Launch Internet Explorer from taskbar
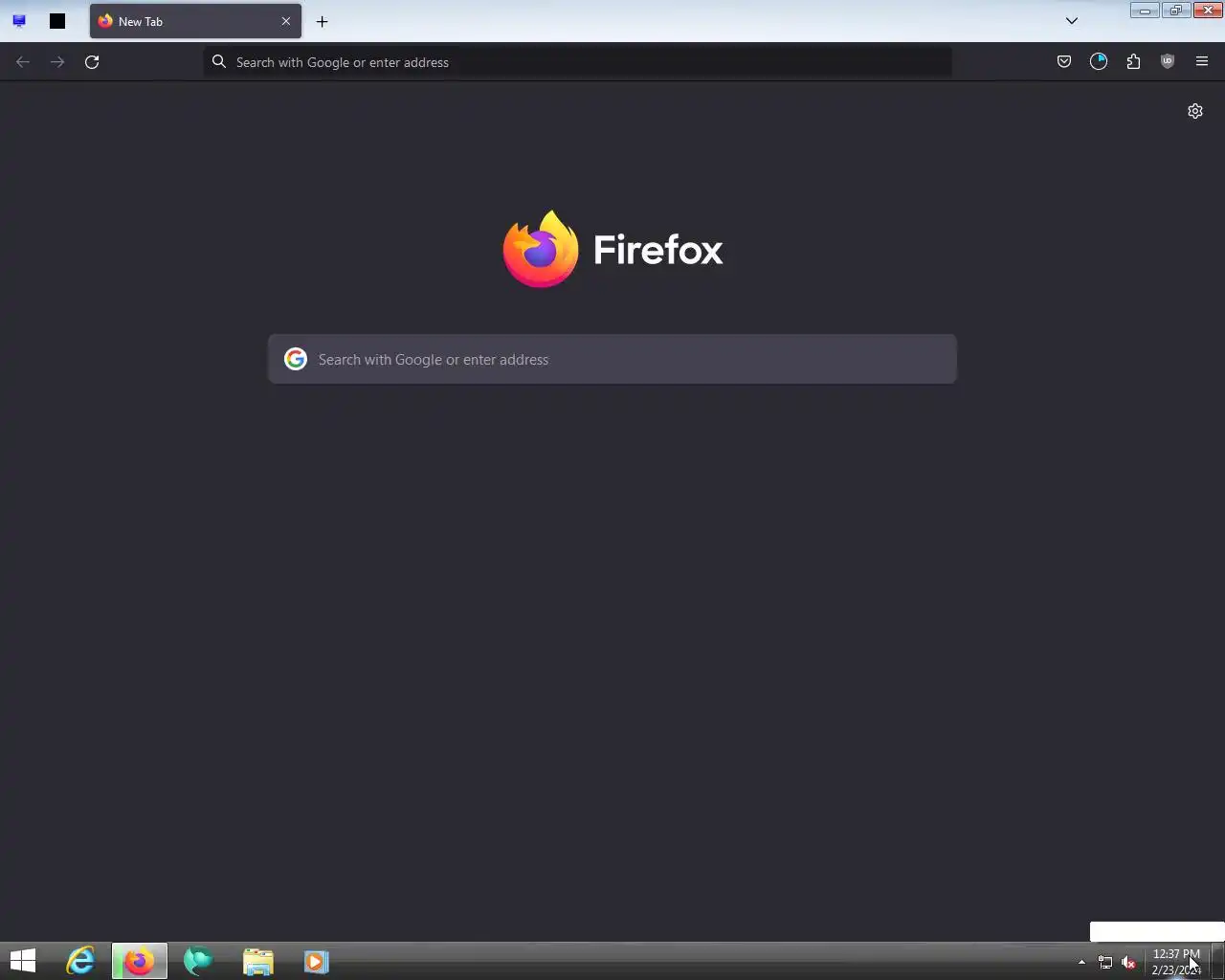Screen dimensions: 1225x980 coord(80,961)
